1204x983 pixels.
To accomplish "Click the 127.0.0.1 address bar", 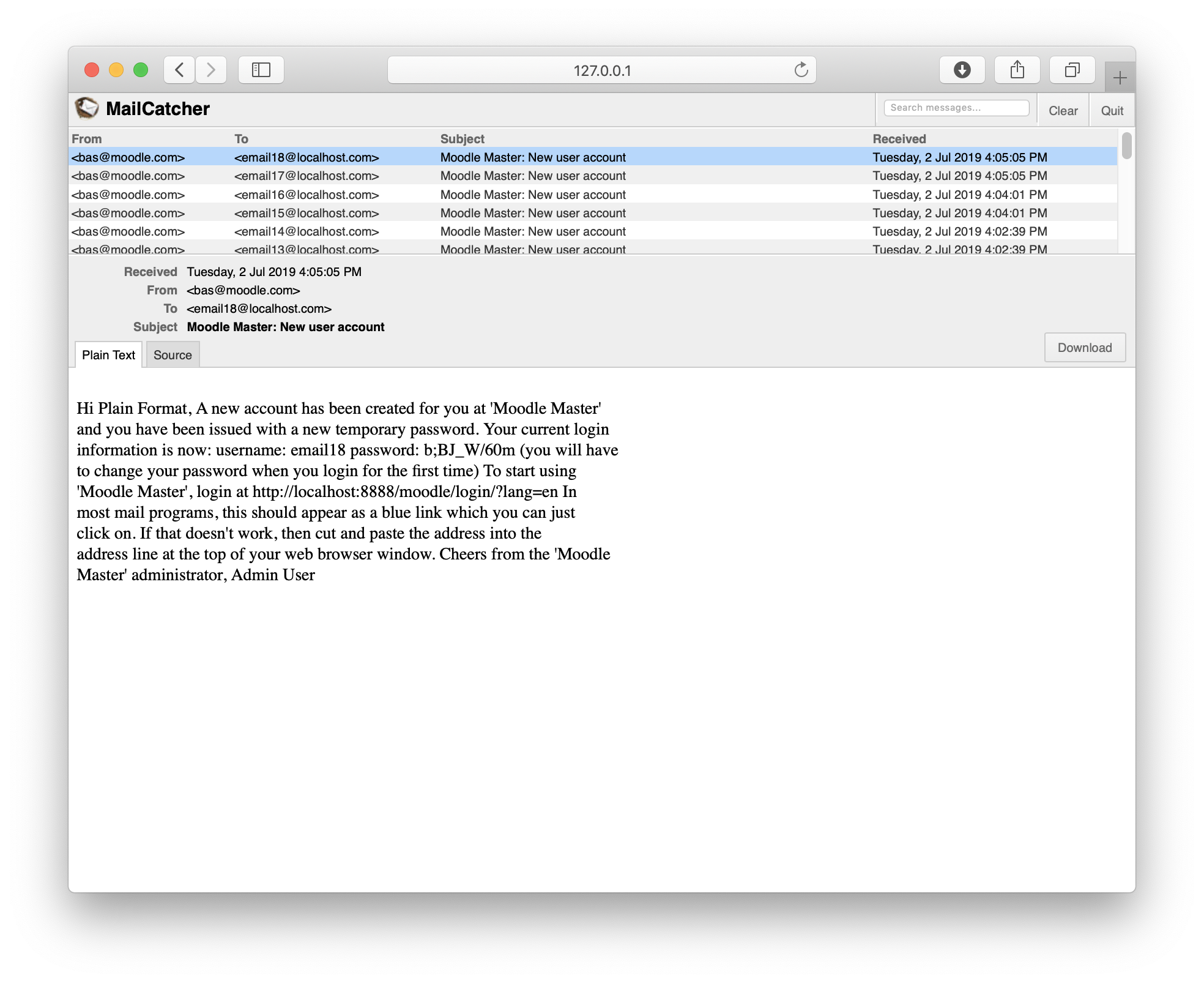I will (x=601, y=70).
